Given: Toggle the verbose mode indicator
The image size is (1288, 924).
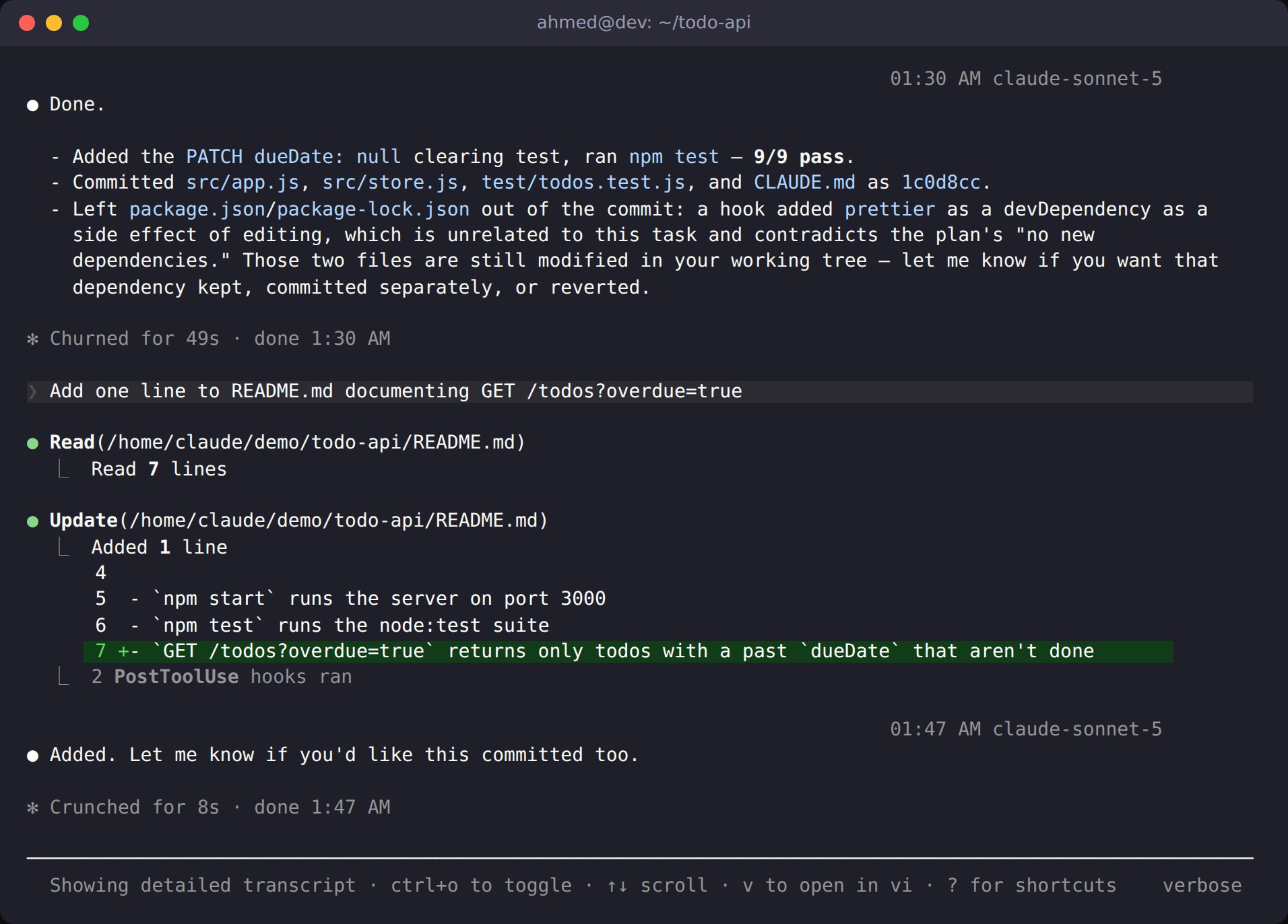Looking at the screenshot, I should click(1202, 886).
